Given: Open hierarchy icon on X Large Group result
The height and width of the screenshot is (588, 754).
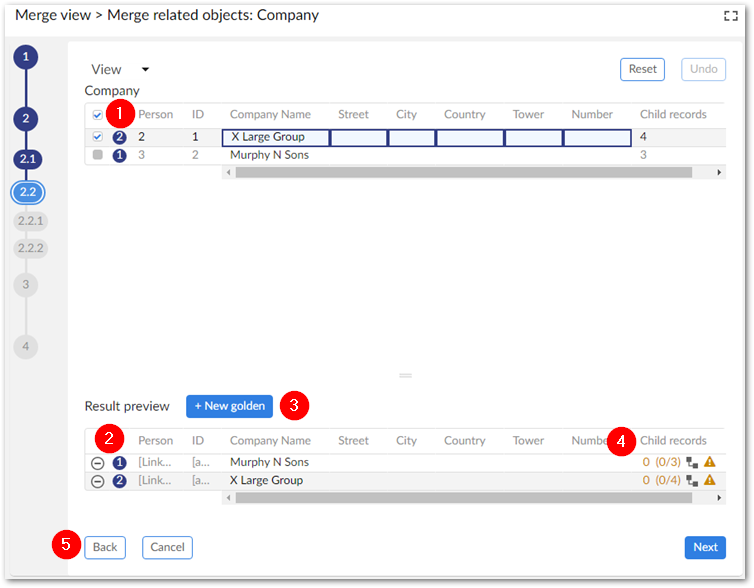Looking at the screenshot, I should [x=692, y=481].
